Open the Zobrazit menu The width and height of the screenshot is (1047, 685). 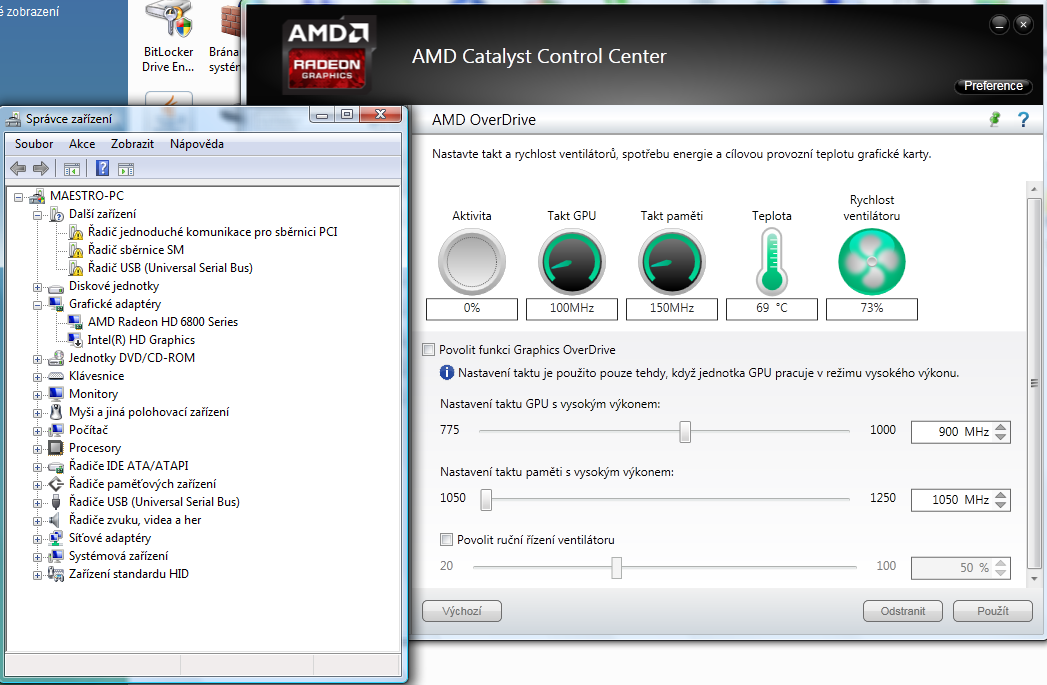click(132, 144)
